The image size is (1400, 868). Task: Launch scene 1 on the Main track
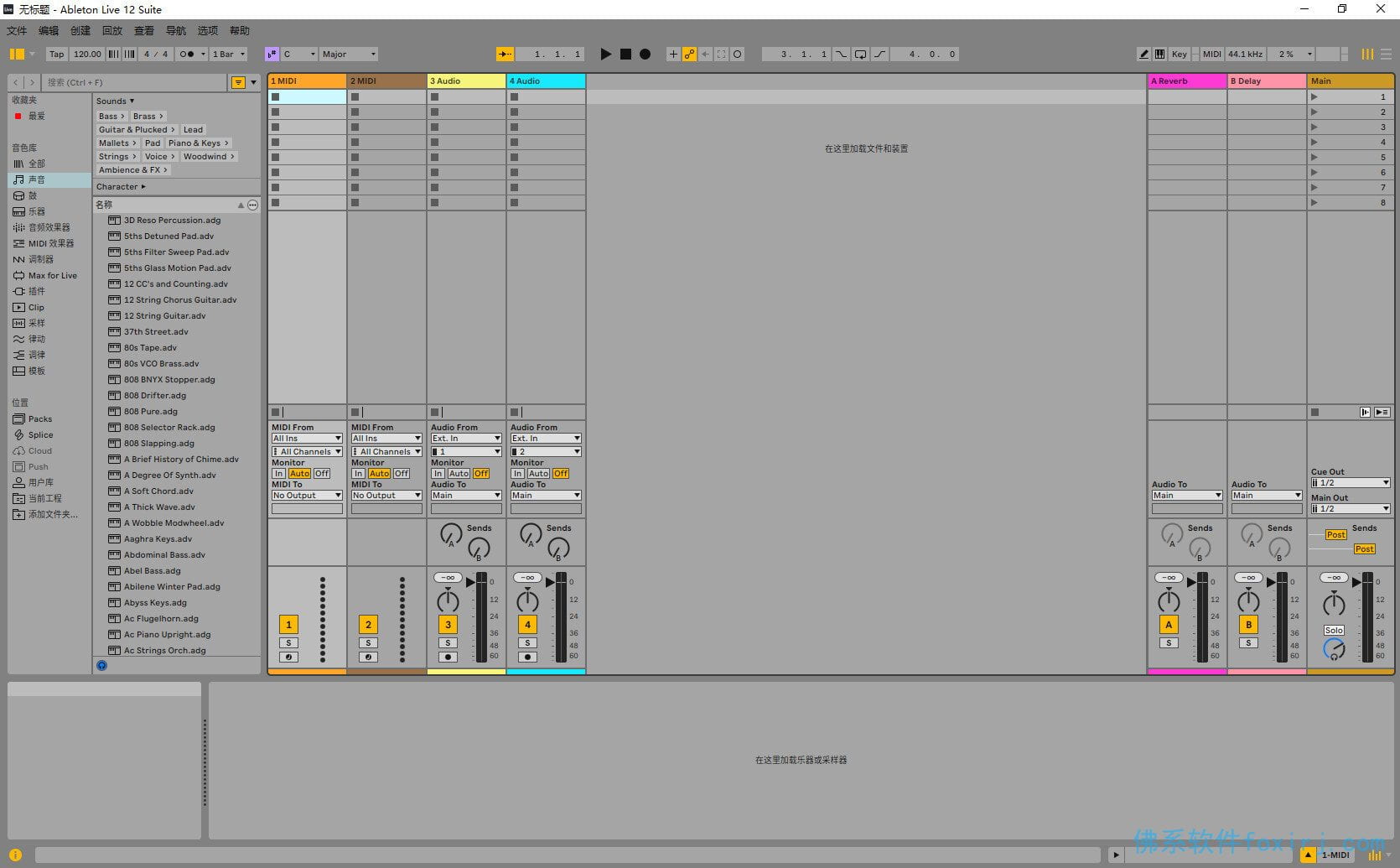1314,96
